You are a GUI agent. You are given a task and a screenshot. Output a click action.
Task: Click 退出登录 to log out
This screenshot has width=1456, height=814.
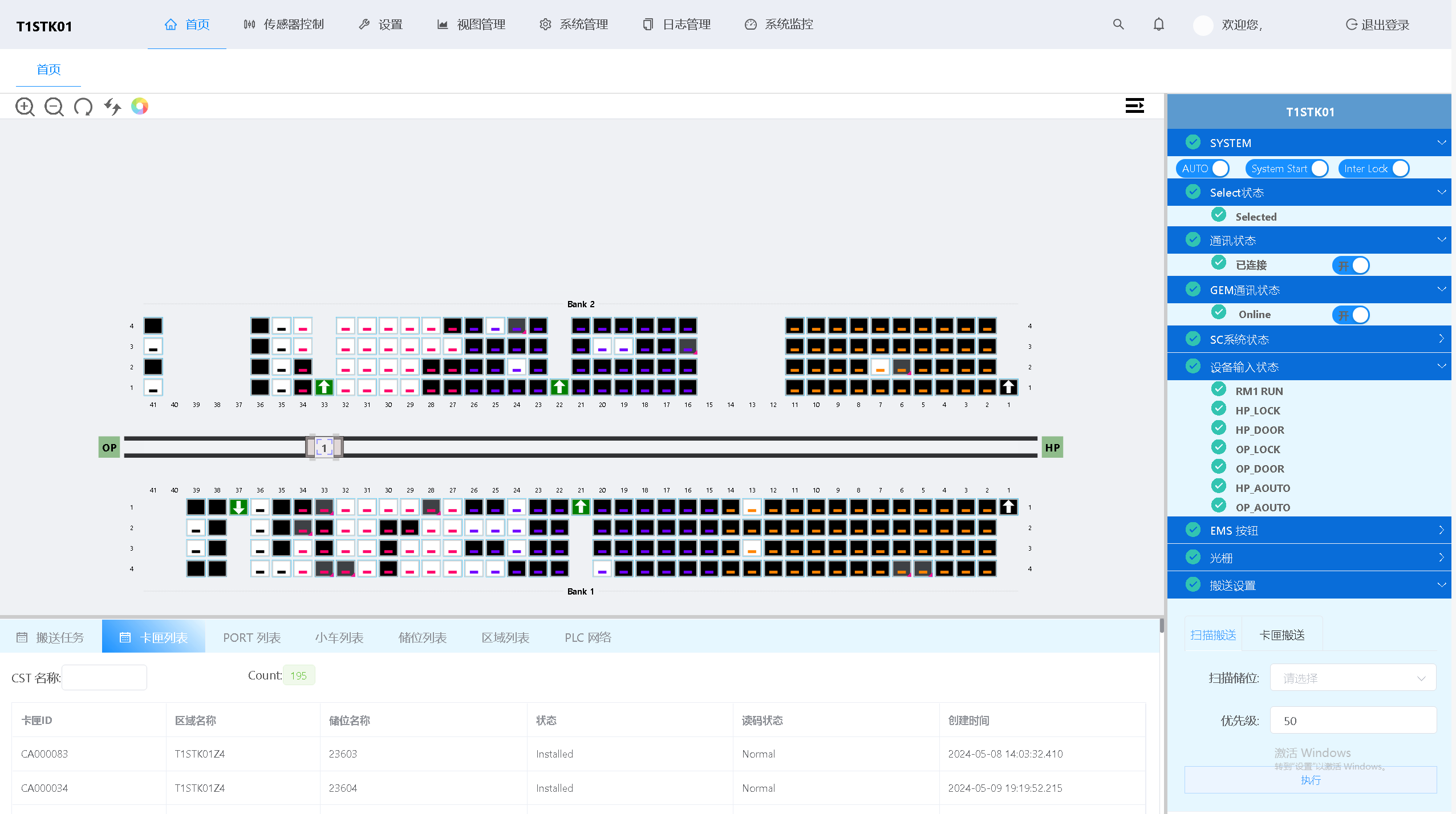pyautogui.click(x=1378, y=25)
